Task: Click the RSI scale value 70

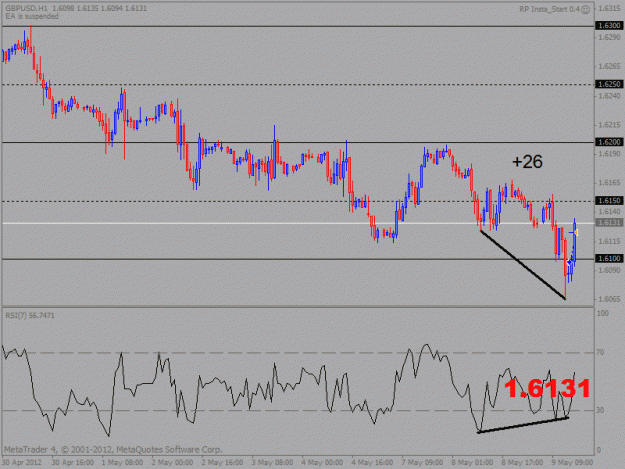Action: point(600,352)
